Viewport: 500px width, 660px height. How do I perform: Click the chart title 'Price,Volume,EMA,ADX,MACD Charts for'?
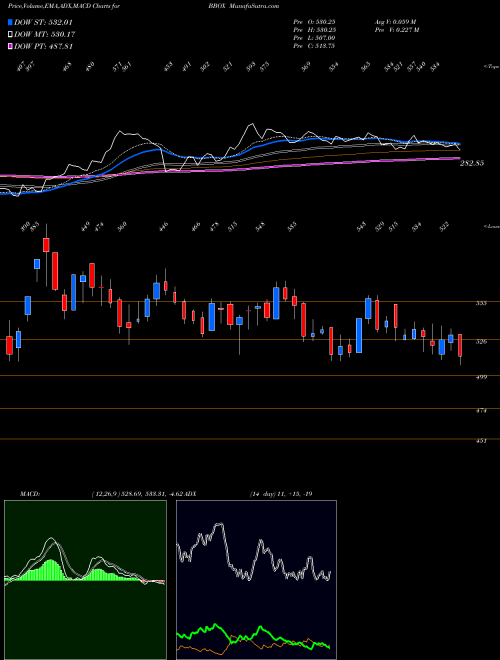(x=64, y=6)
